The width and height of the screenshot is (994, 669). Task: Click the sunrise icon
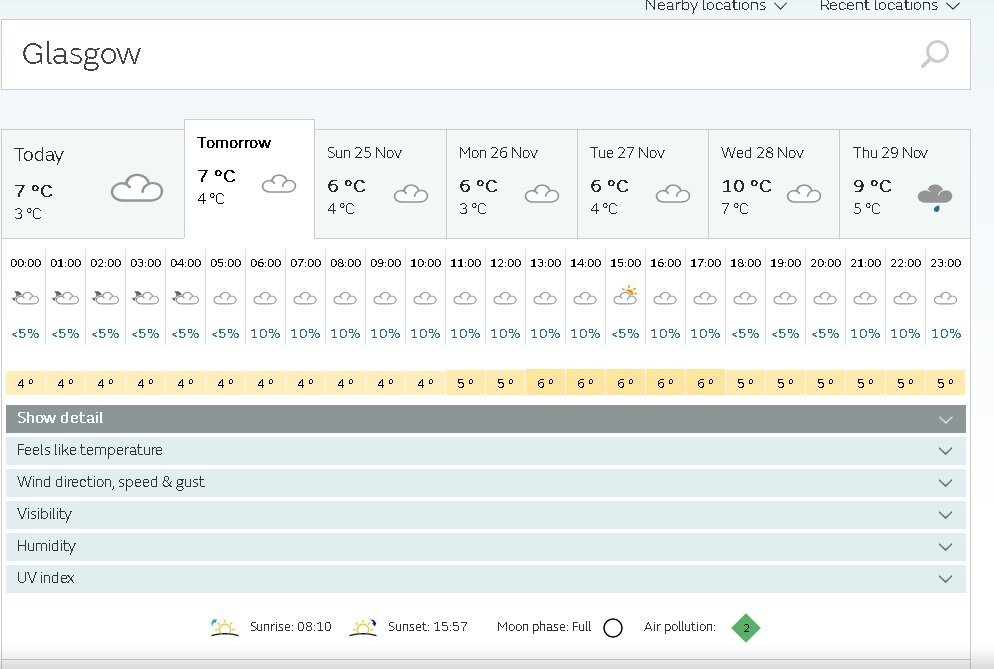(x=224, y=628)
